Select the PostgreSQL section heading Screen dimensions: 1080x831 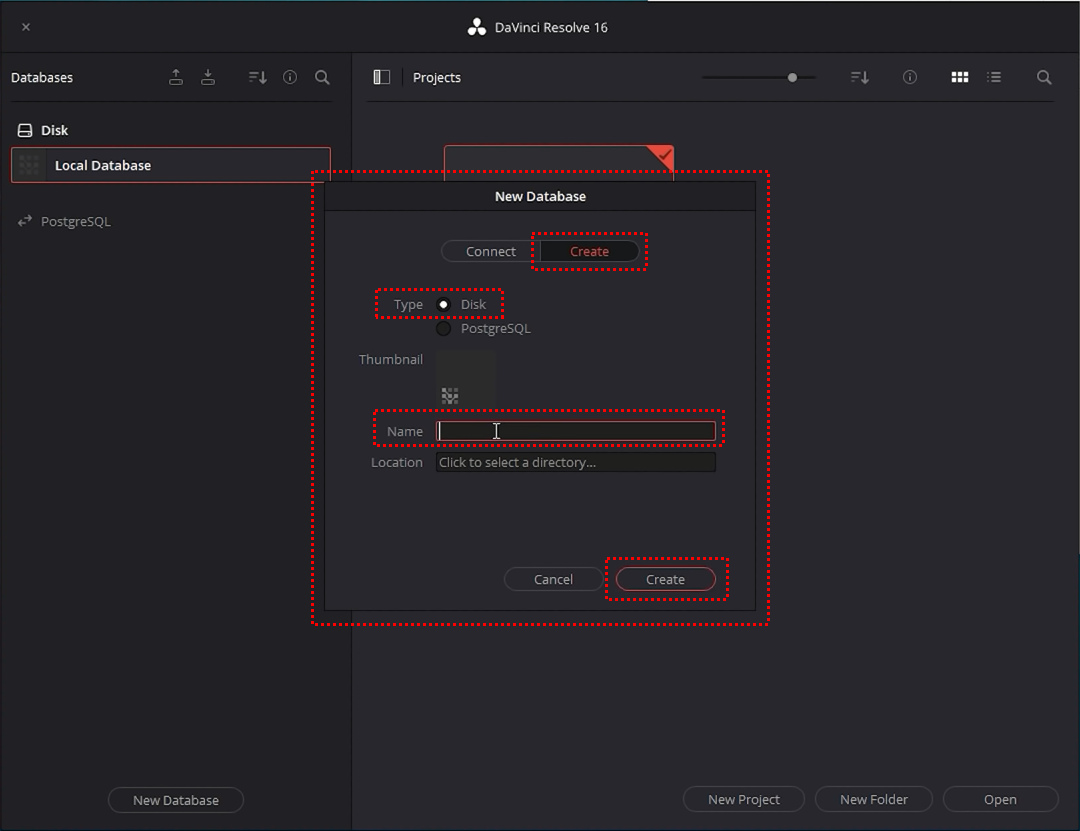pyautogui.click(x=76, y=221)
